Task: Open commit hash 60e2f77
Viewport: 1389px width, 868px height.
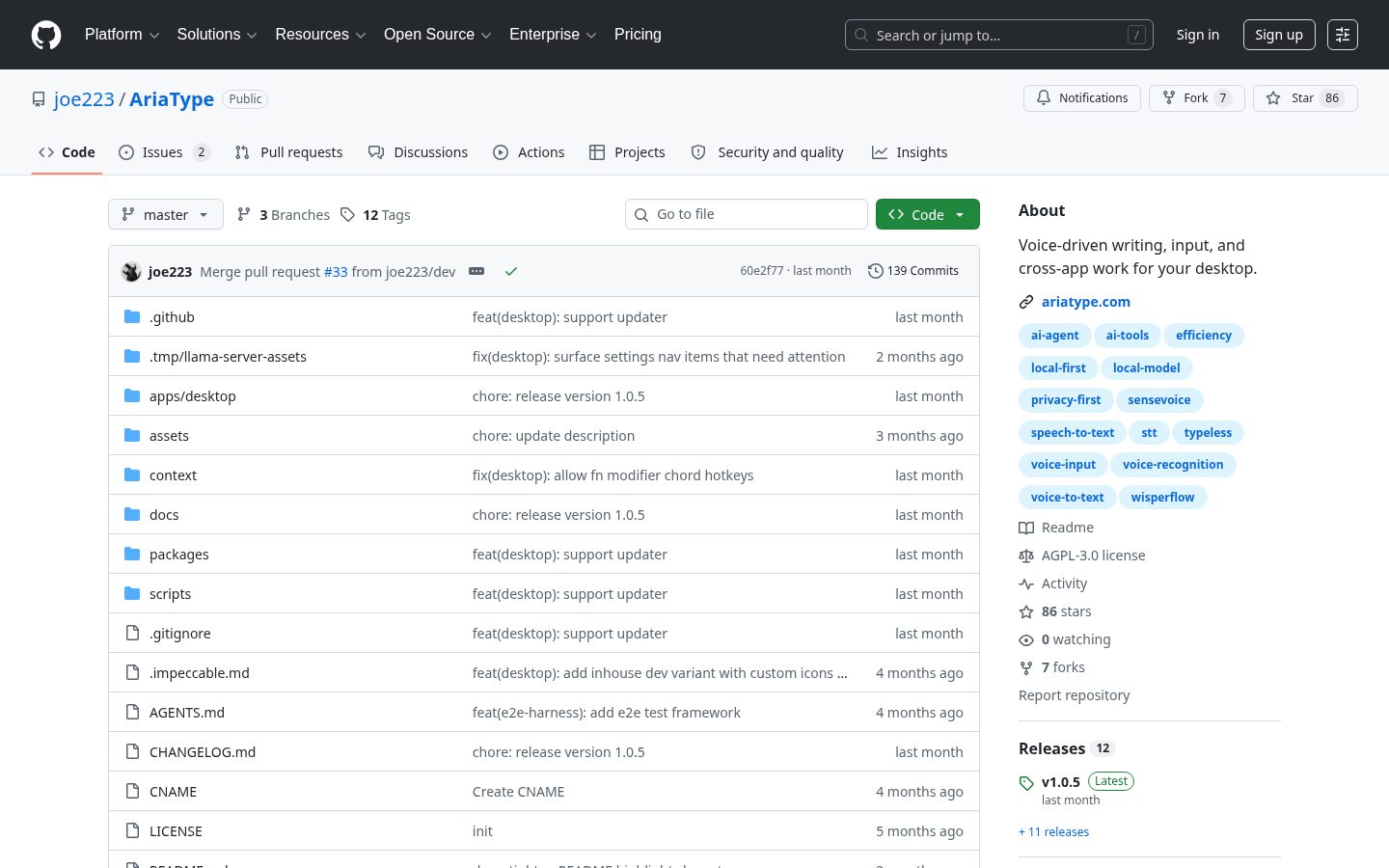Action: coord(762,271)
